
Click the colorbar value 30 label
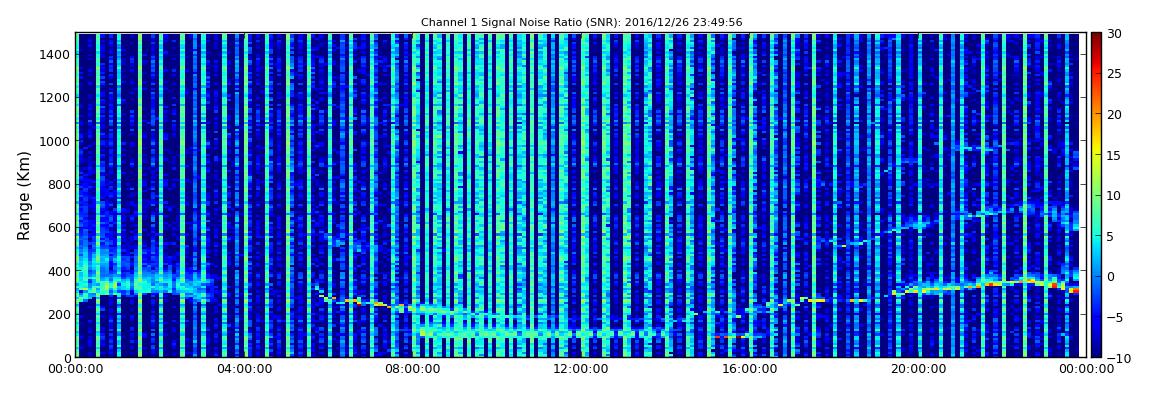[x=1114, y=34]
